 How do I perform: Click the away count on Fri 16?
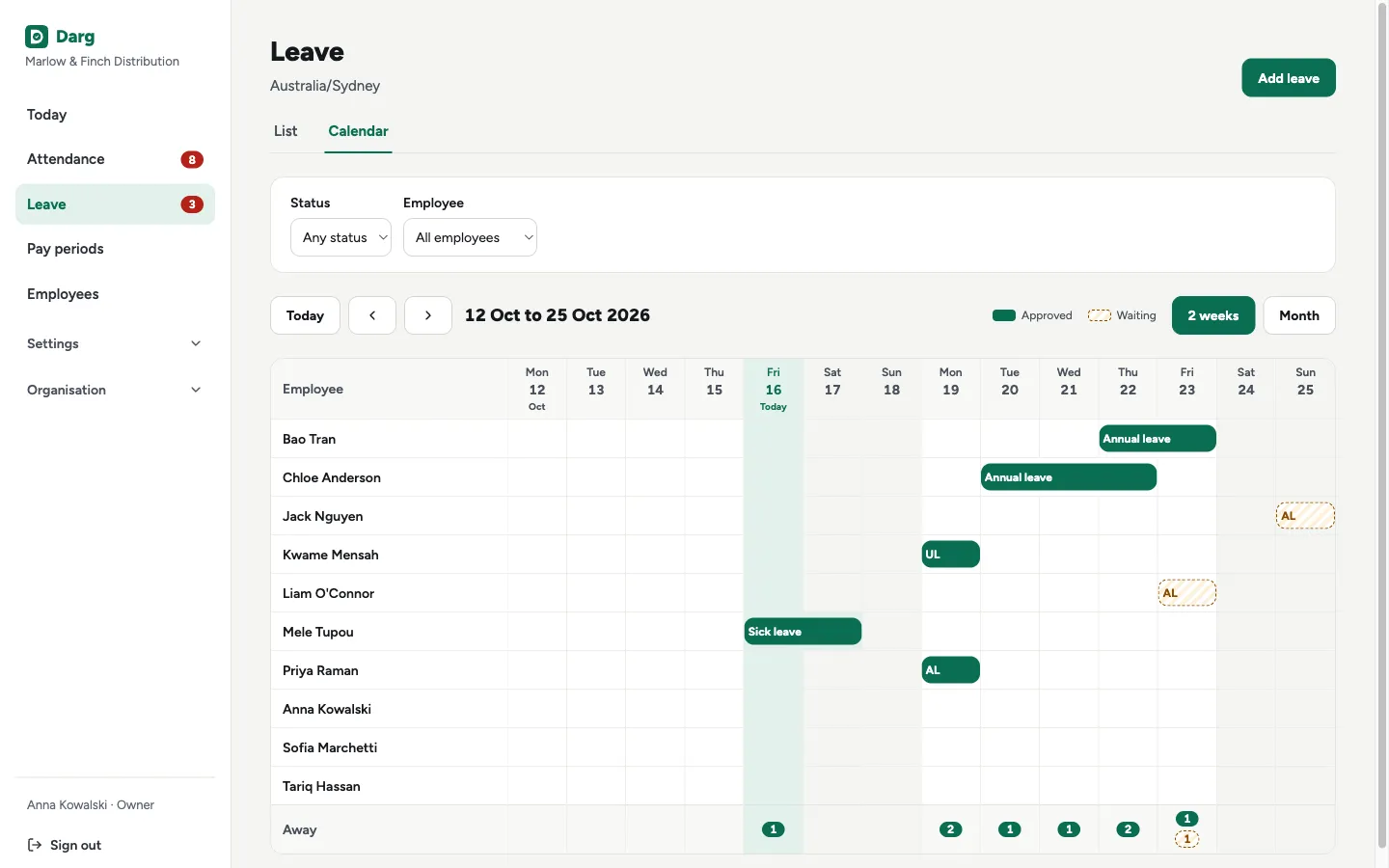774,829
